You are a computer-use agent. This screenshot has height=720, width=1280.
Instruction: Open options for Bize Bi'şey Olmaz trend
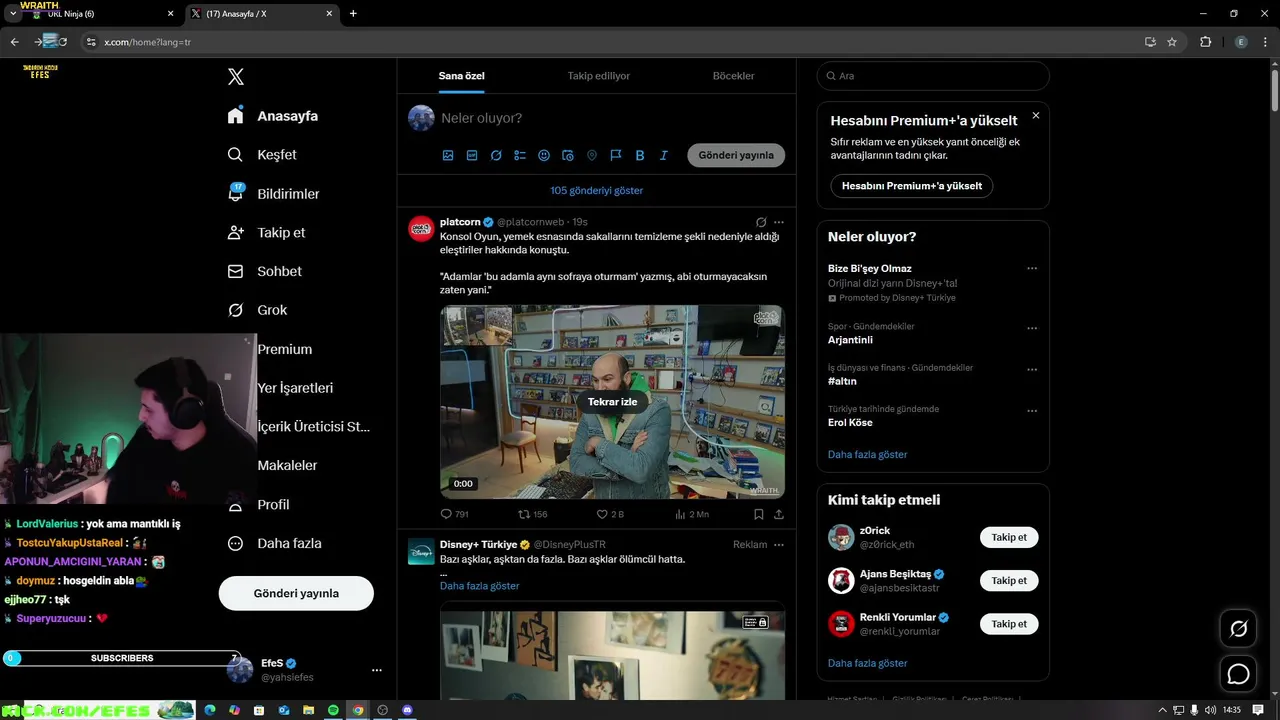[1032, 268]
